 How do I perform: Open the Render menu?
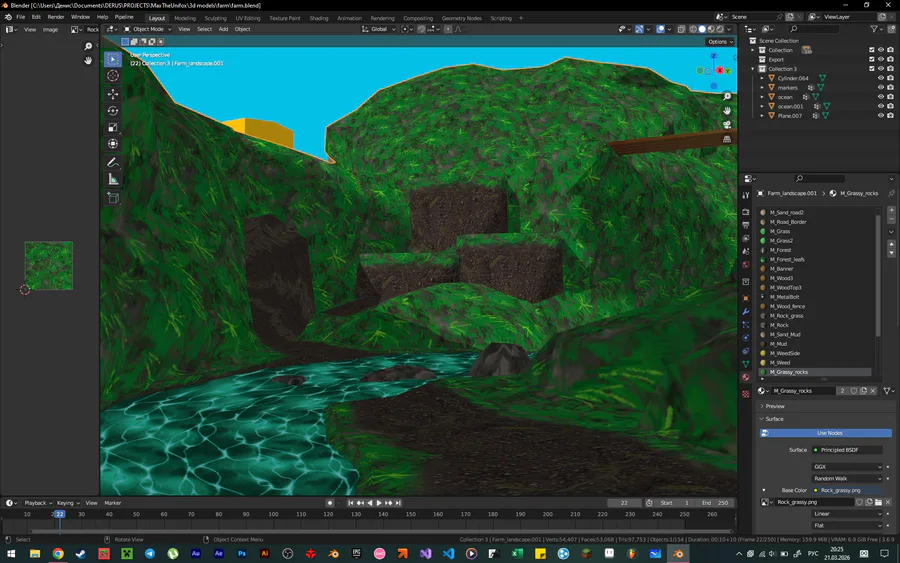(56, 17)
